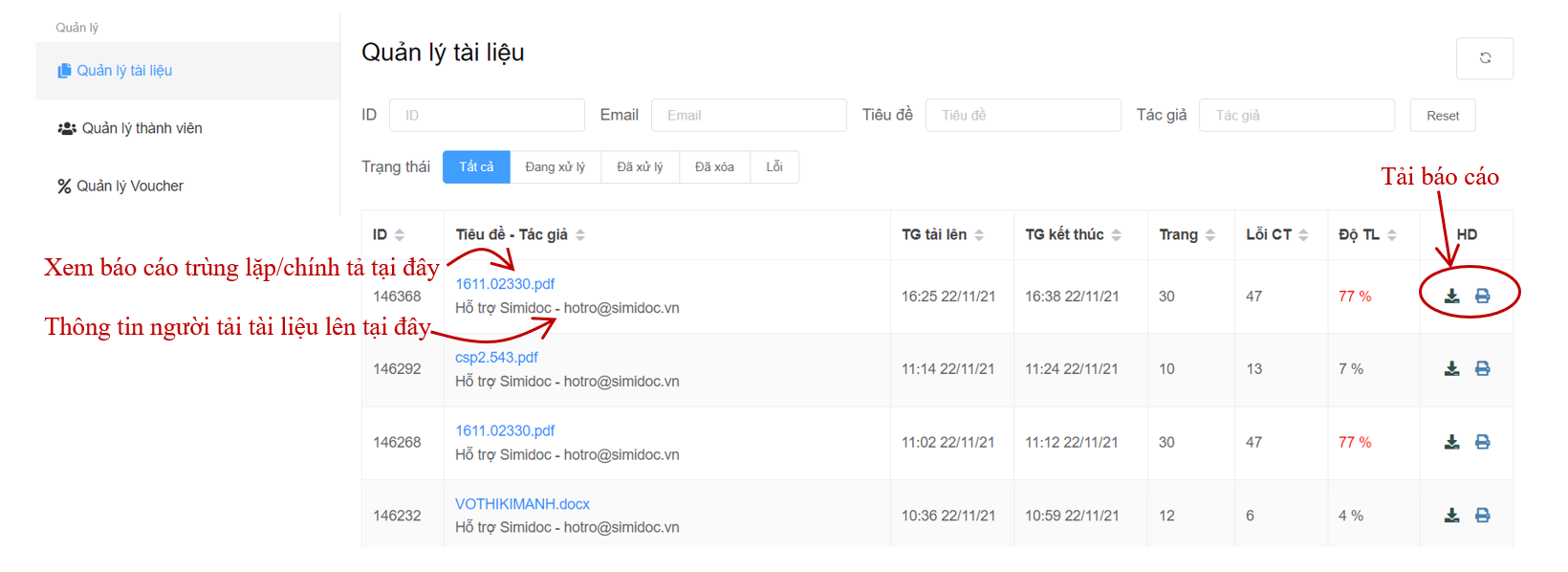Focus the ID search field
This screenshot has width=1568, height=572.
487,115
